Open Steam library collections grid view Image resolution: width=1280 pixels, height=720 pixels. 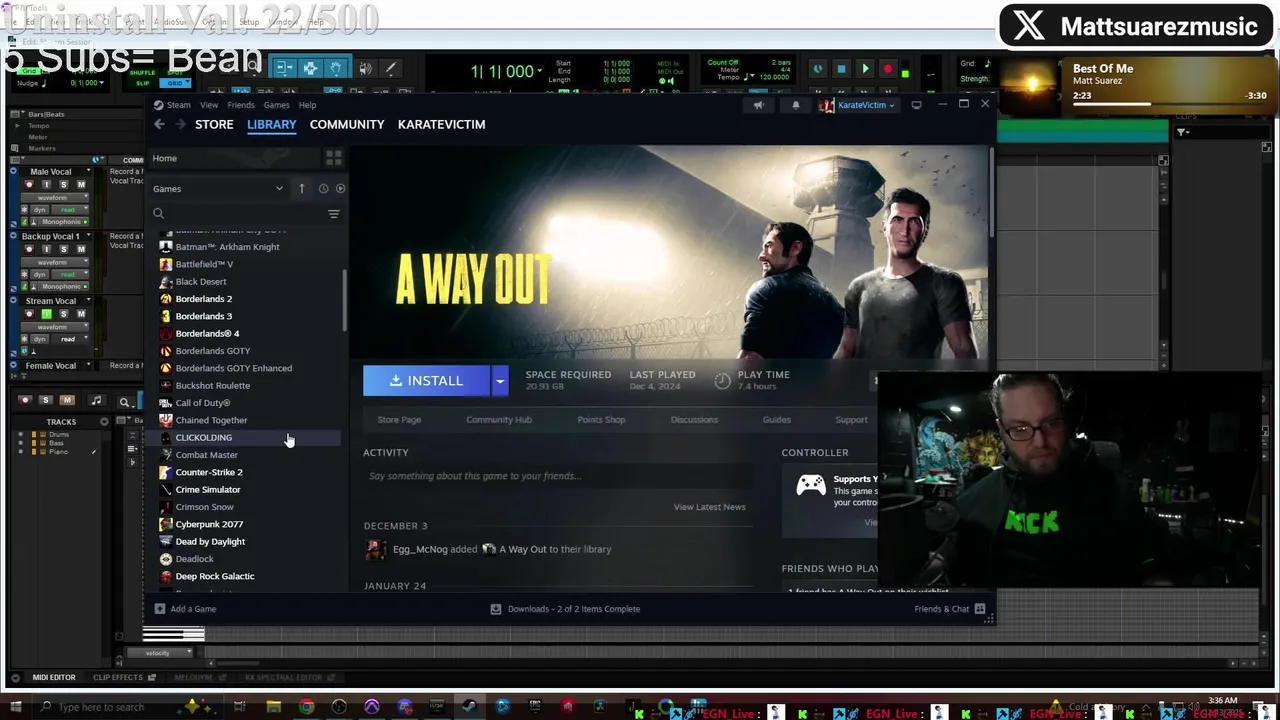334,158
